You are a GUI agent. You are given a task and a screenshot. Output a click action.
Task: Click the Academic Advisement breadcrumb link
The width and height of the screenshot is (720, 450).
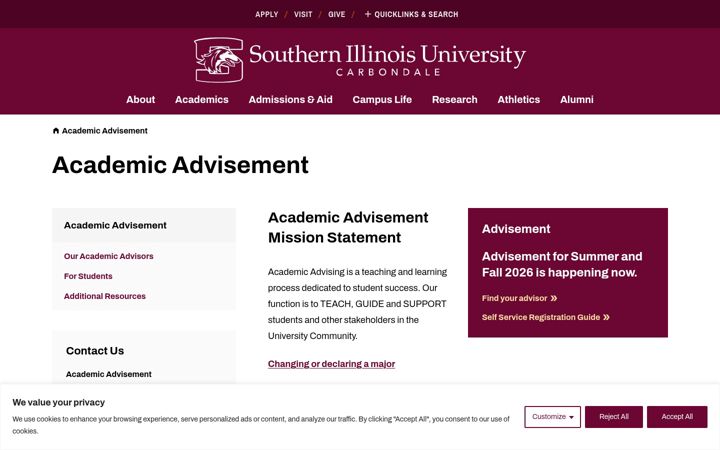105,131
